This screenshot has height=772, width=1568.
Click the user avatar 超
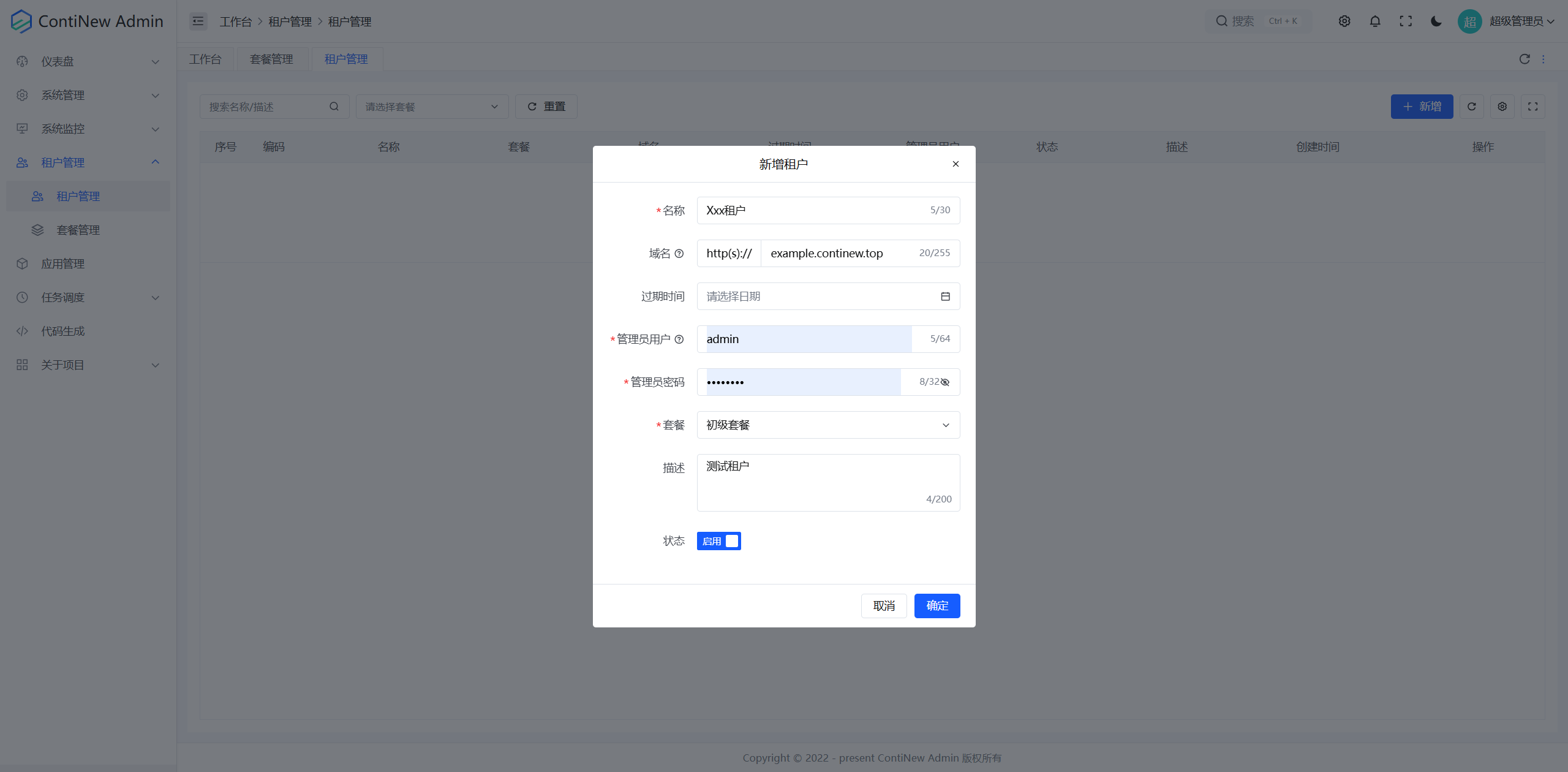(1470, 21)
